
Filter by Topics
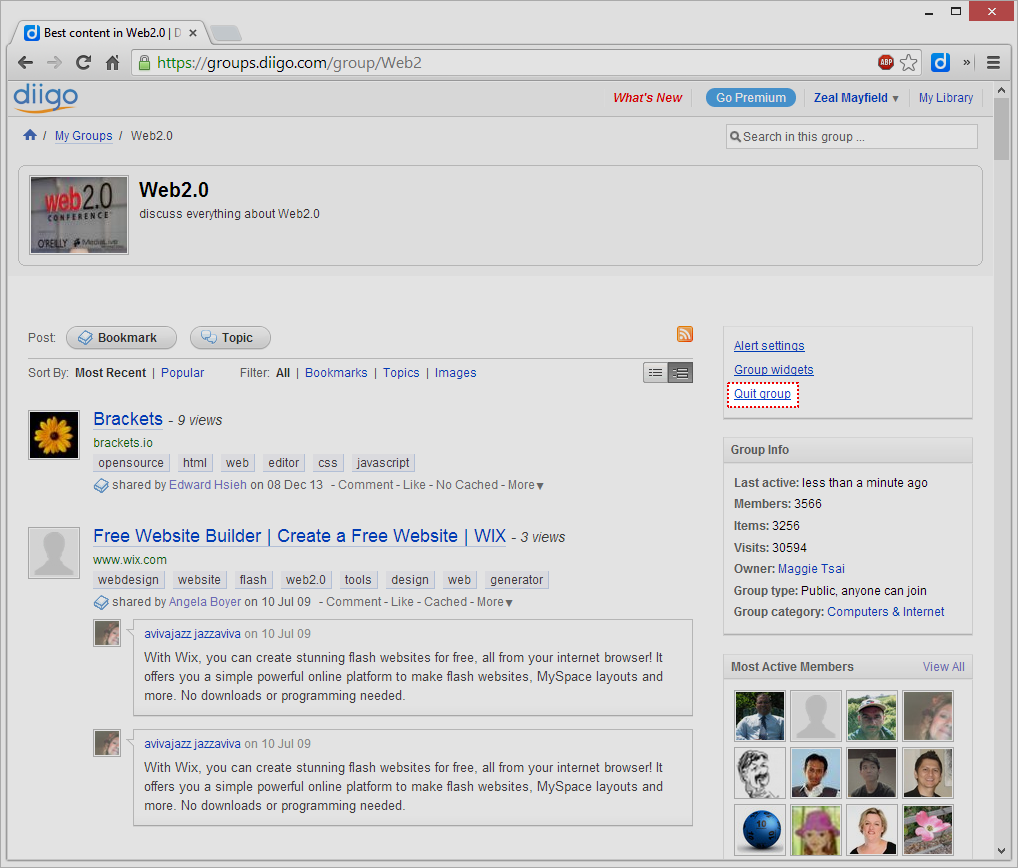point(401,373)
